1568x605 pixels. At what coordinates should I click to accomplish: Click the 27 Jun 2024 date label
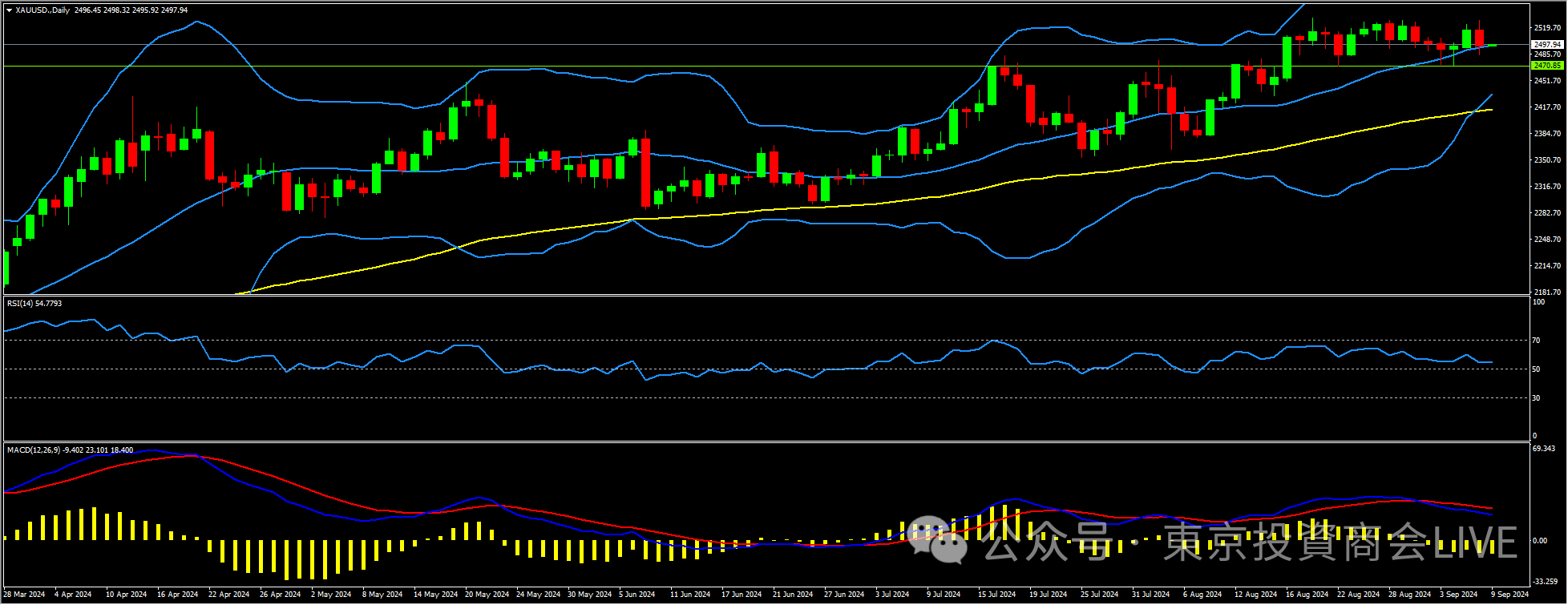click(844, 595)
